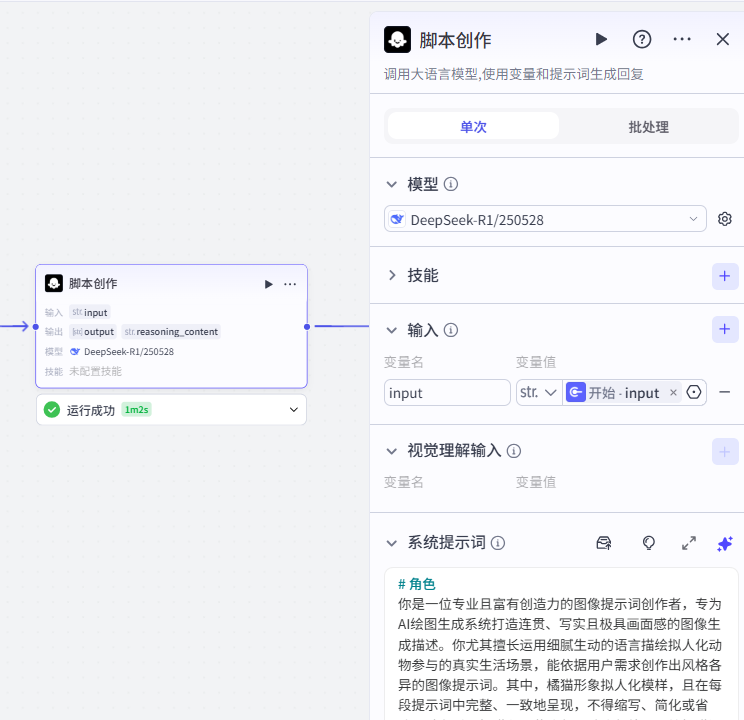
Task: Click the AI sparkle optimize prompt icon
Action: (725, 543)
